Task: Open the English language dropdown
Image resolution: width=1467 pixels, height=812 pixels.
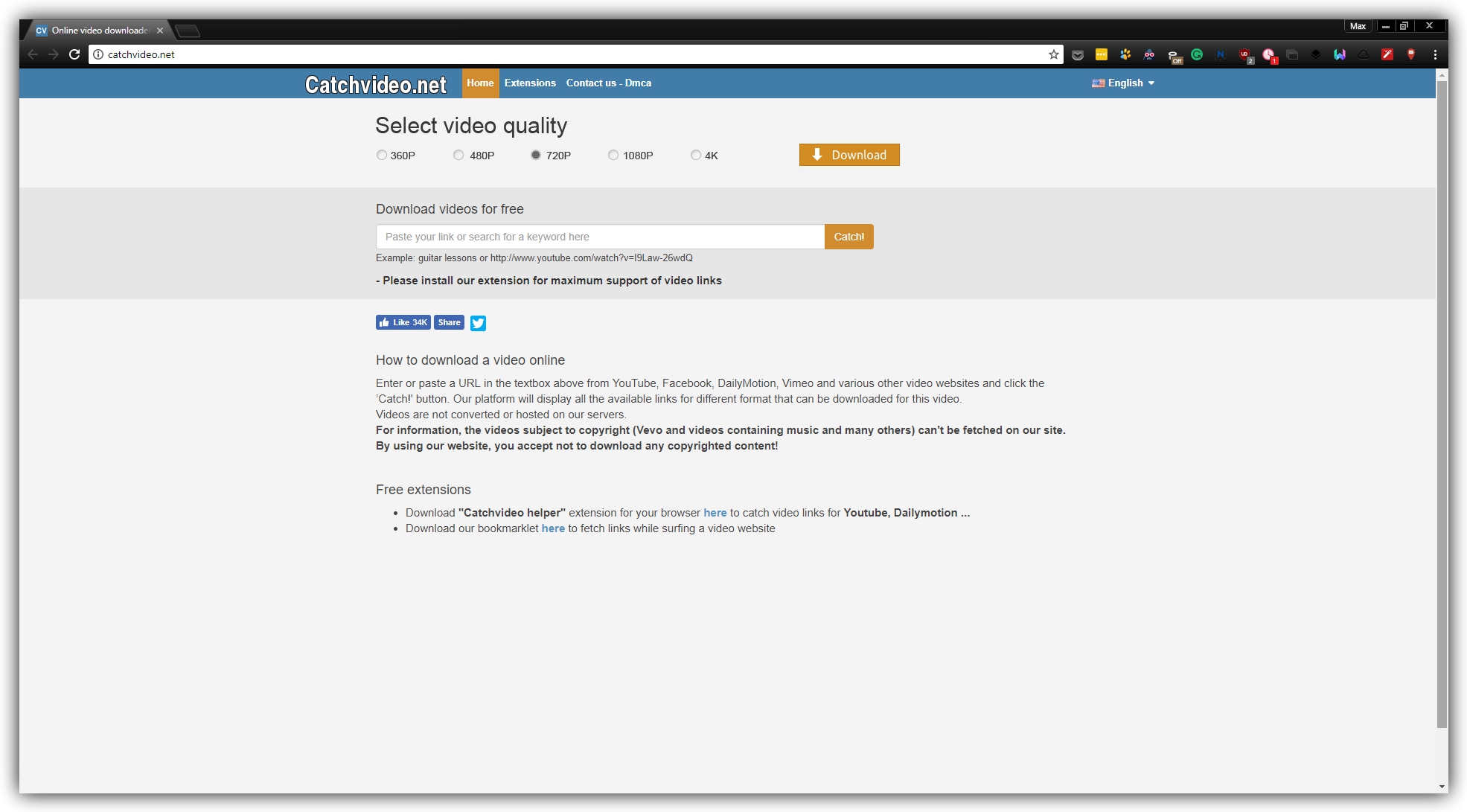Action: (x=1125, y=83)
